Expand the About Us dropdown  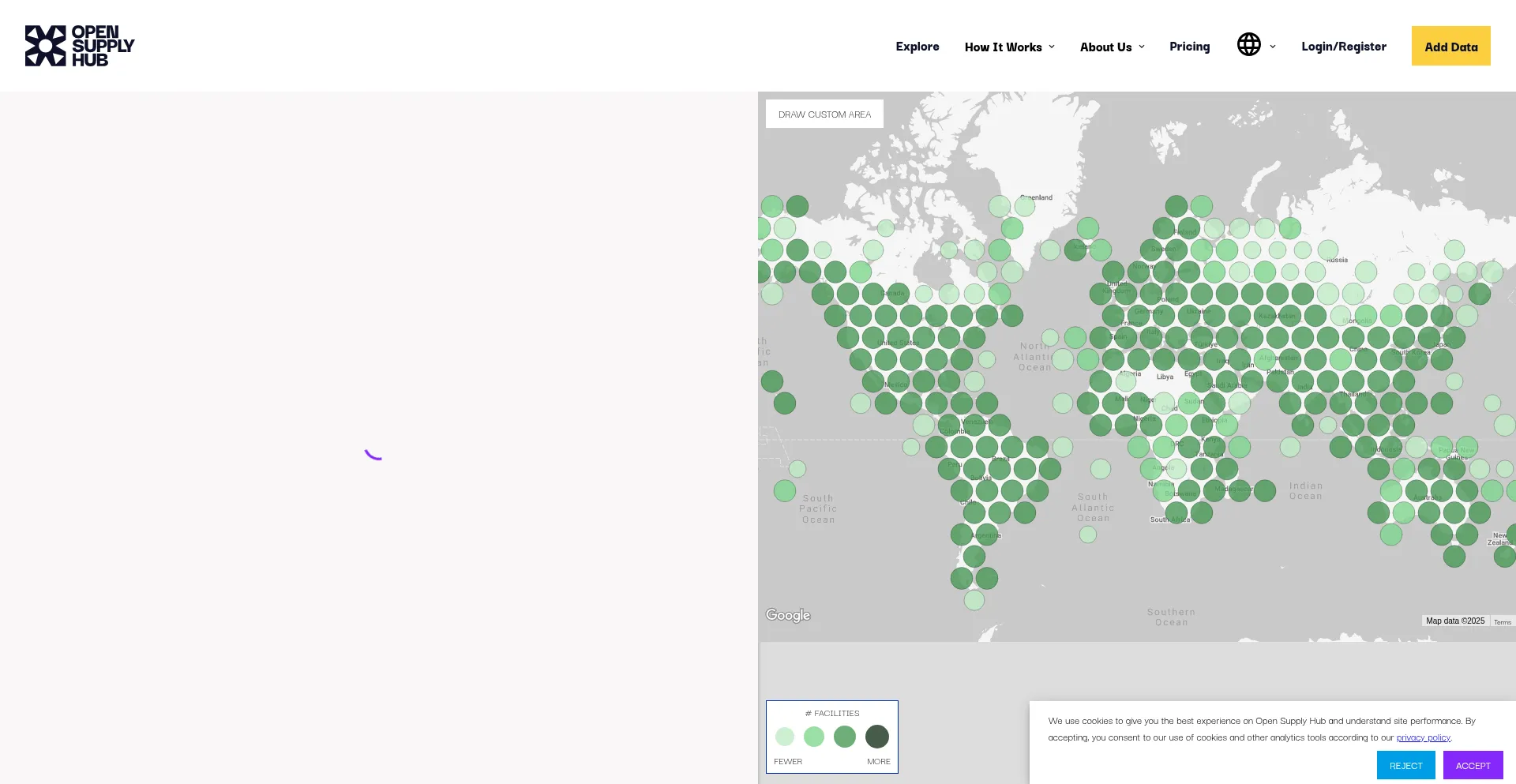(x=1112, y=47)
